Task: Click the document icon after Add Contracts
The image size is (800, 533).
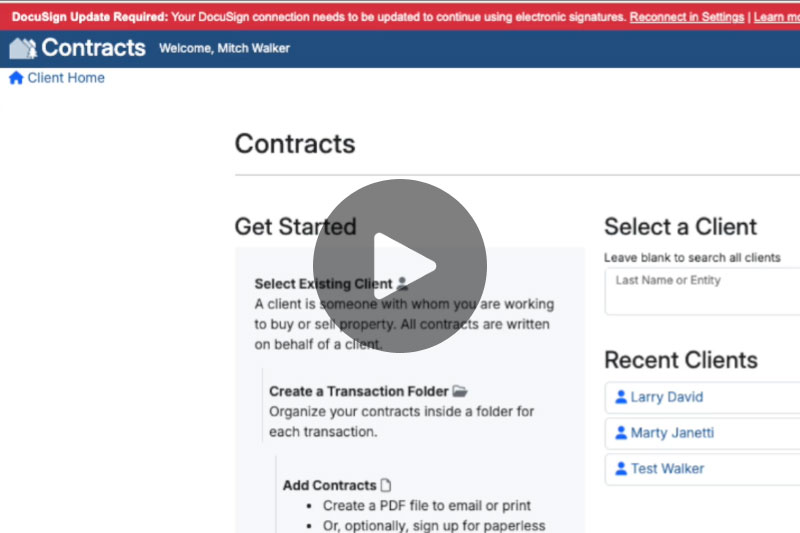Action: [x=386, y=485]
